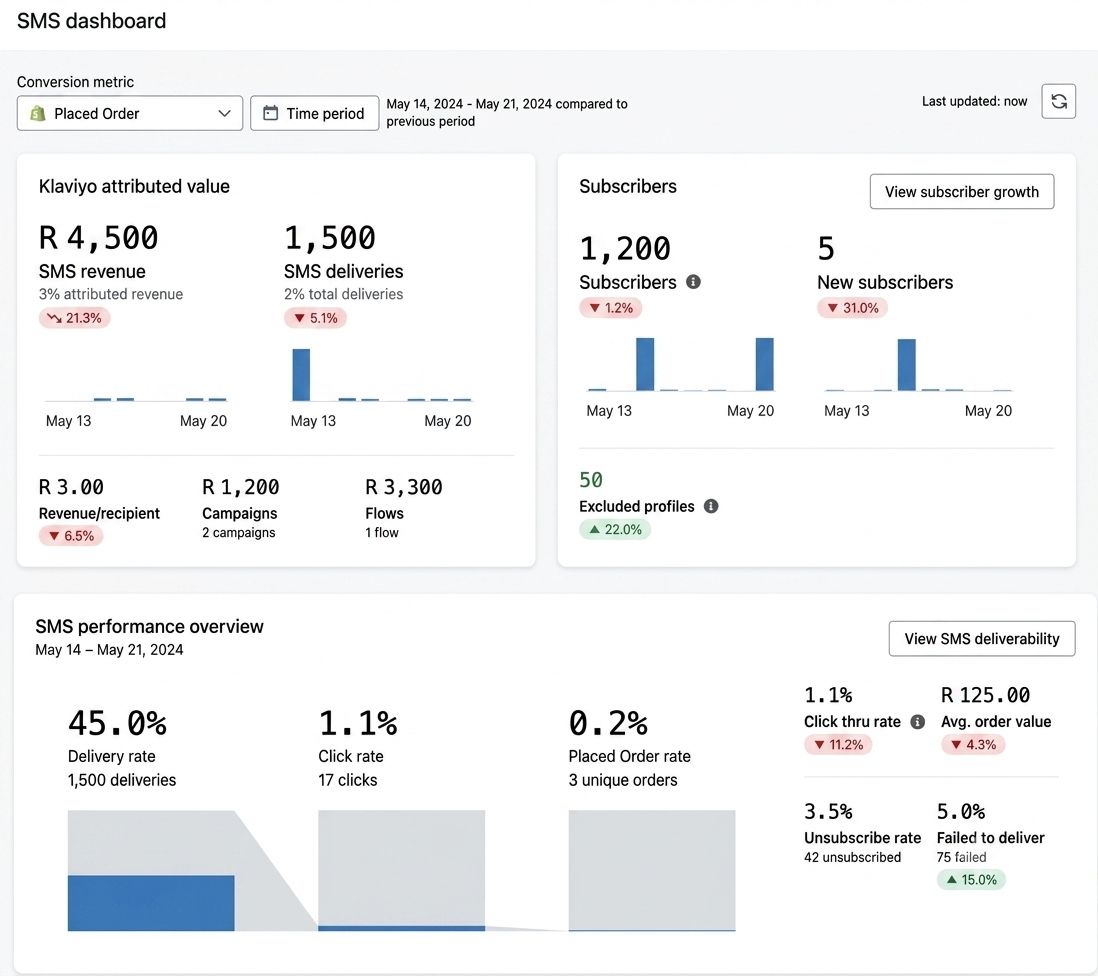1098x976 pixels.
Task: Click the R 4,500 SMS revenue value
Action: 99,238
